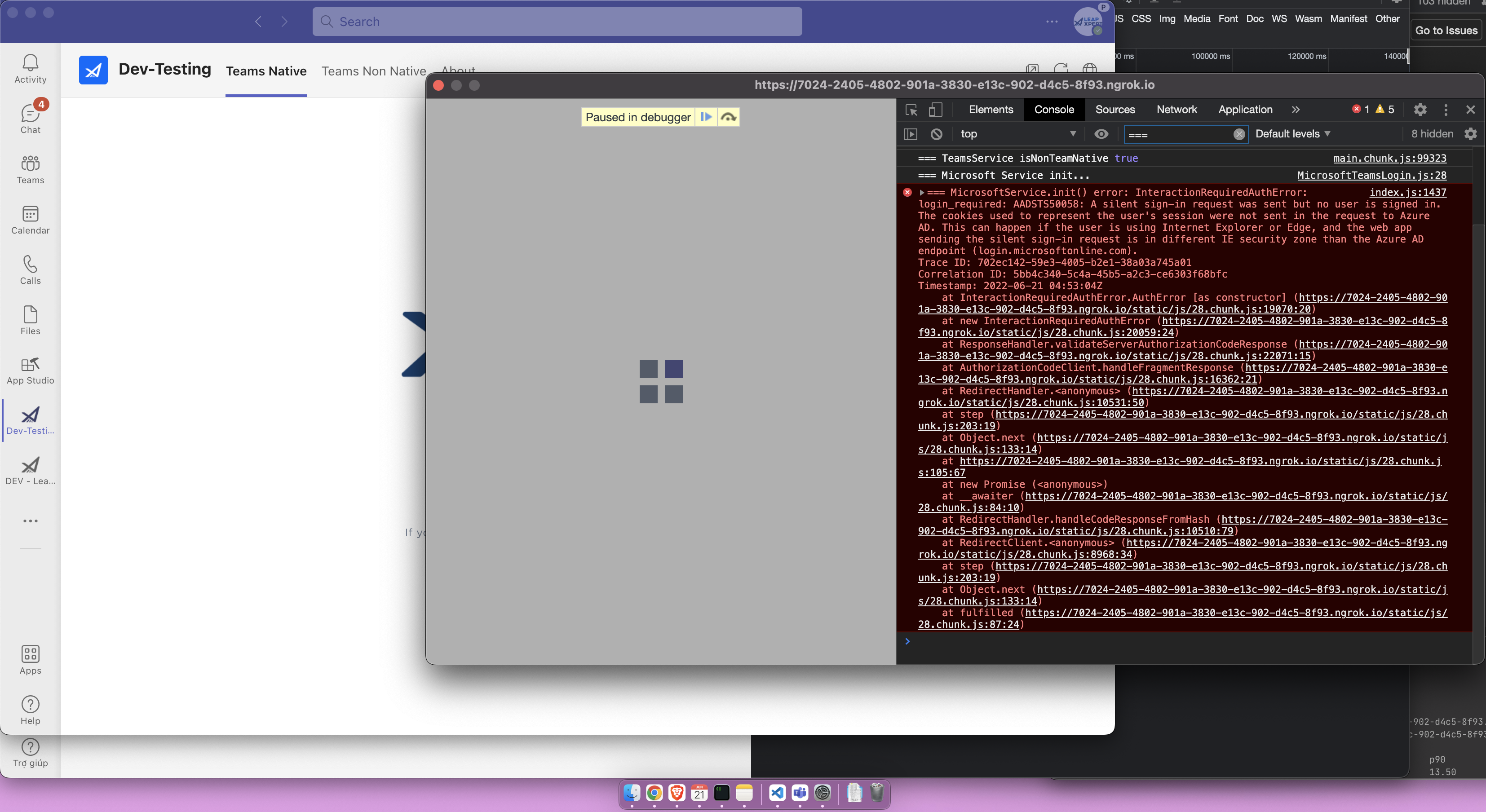Viewport: 1486px width, 812px height.
Task: Open the index.js:1437 source link
Action: [1407, 192]
